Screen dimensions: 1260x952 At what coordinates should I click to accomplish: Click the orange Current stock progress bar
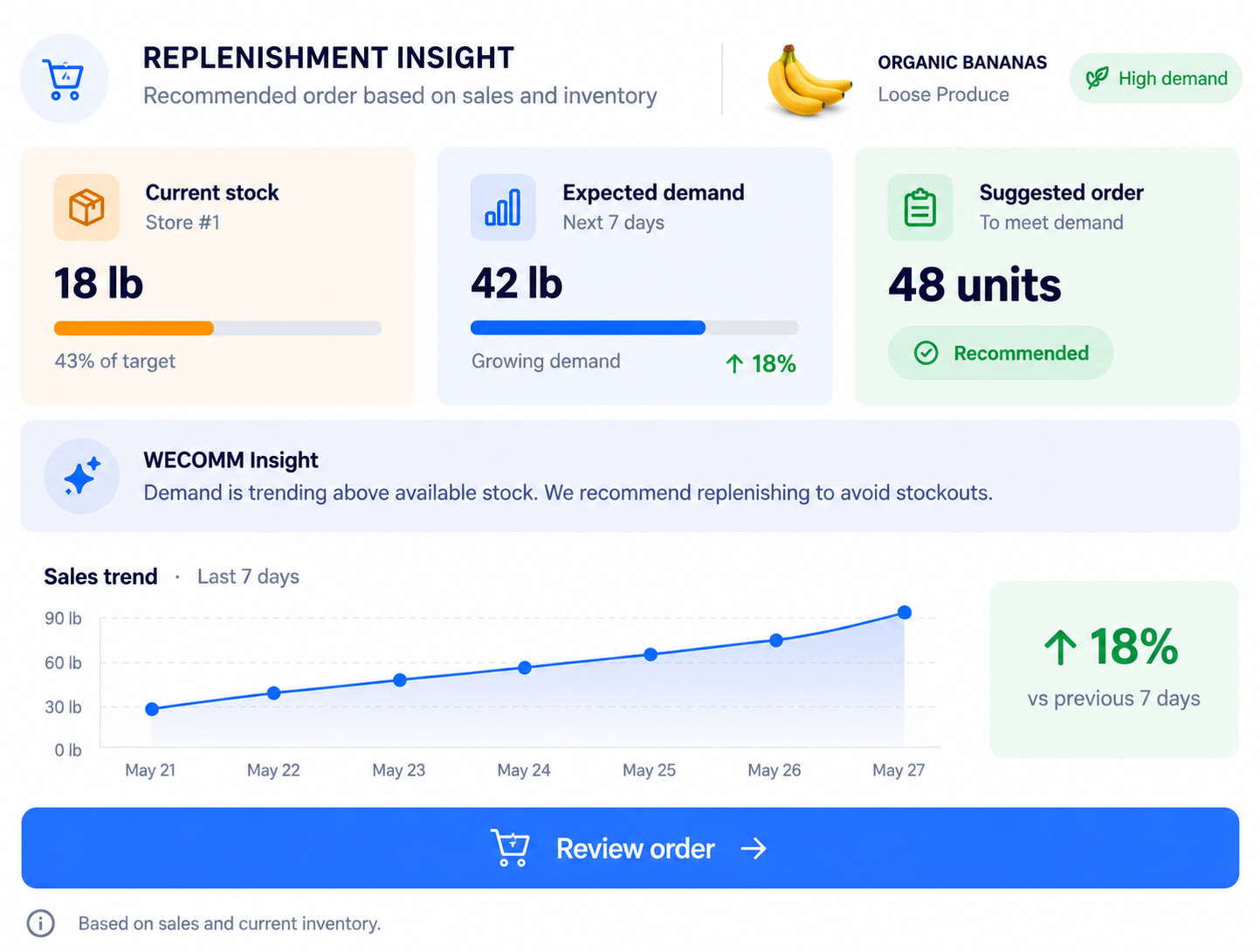pos(217,328)
